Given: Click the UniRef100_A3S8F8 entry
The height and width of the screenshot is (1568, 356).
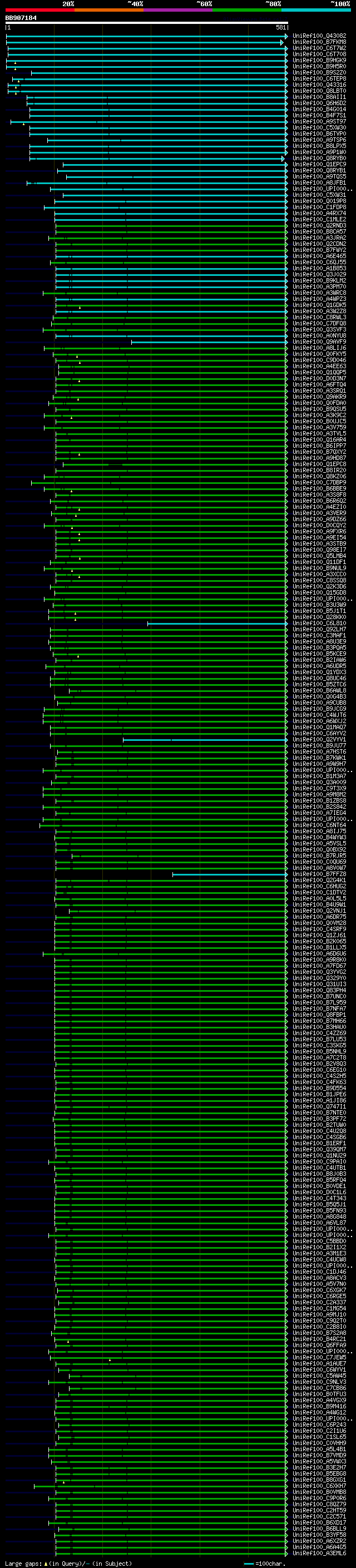Looking at the screenshot, I should coord(319,495).
